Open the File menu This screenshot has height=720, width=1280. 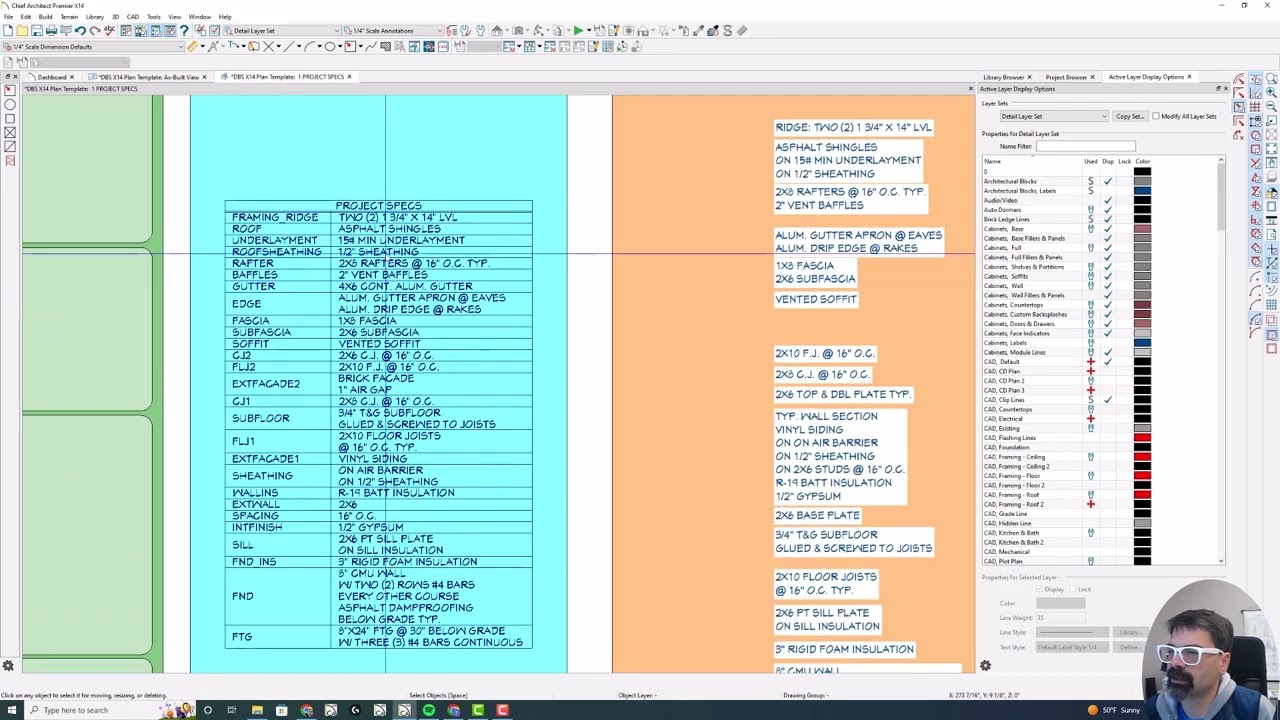click(x=8, y=17)
